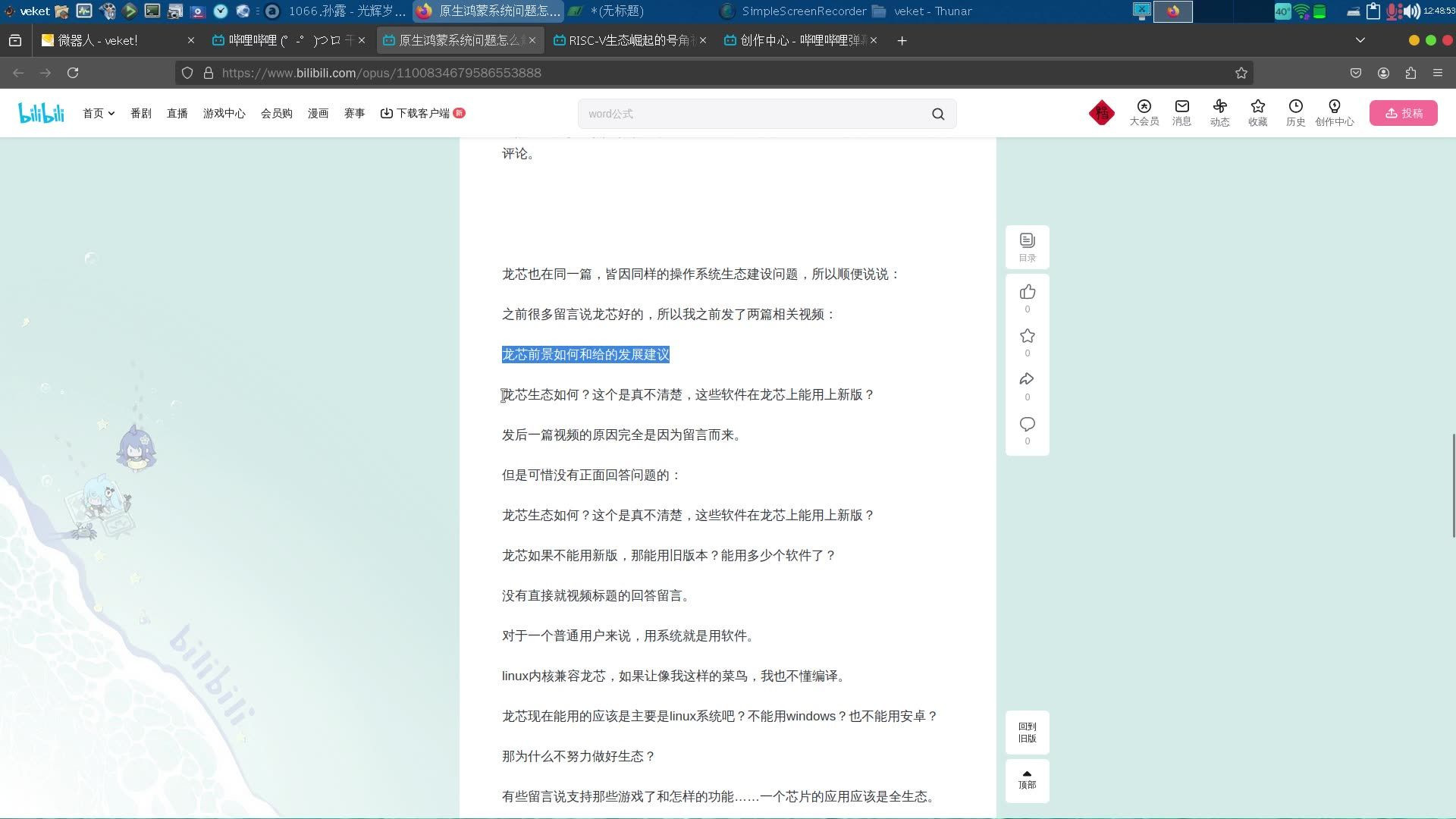Jump to 顶部 top of page
Screen dimensions: 1456x819
1027,780
